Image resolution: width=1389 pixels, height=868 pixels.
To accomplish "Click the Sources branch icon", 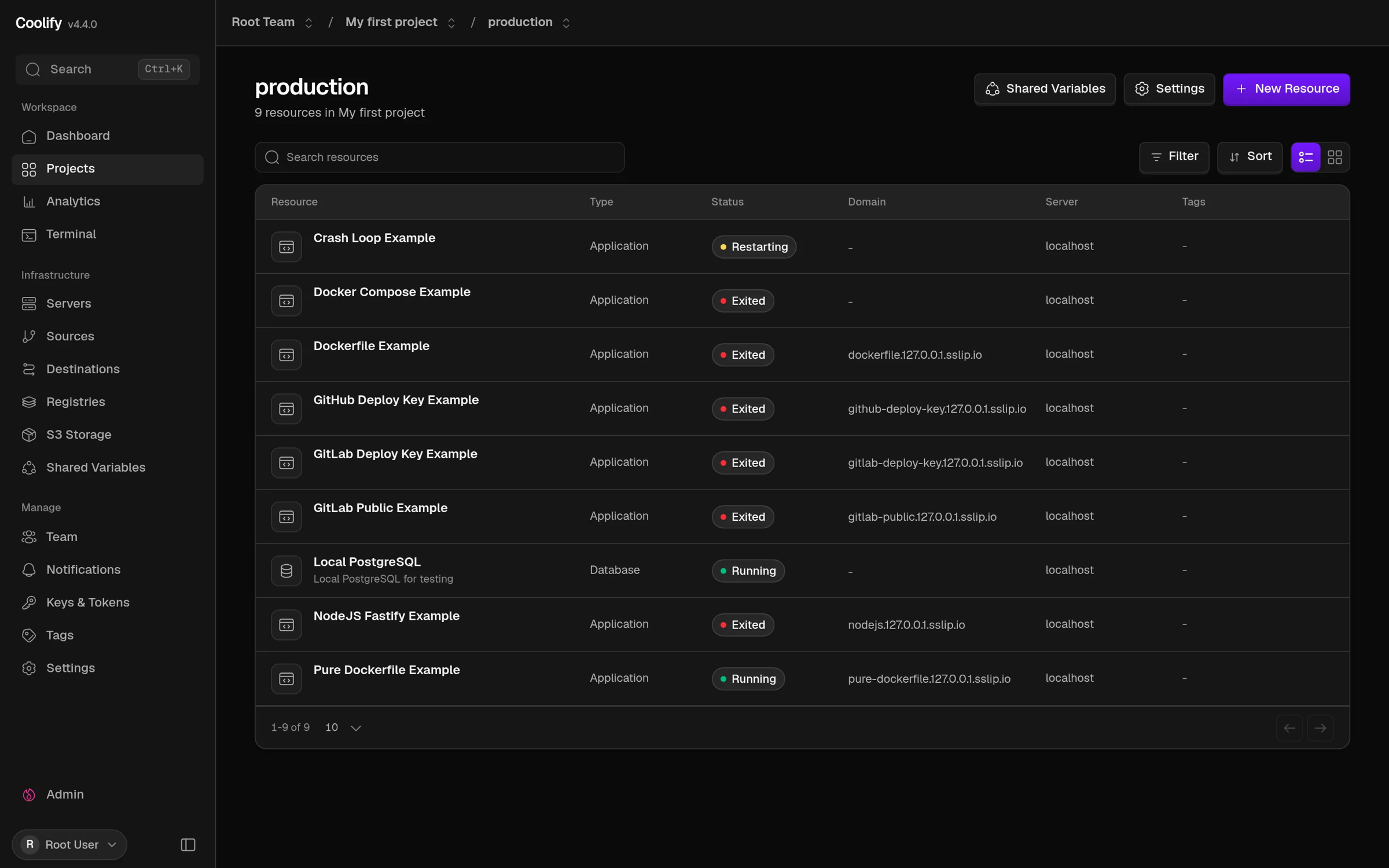I will [x=29, y=337].
